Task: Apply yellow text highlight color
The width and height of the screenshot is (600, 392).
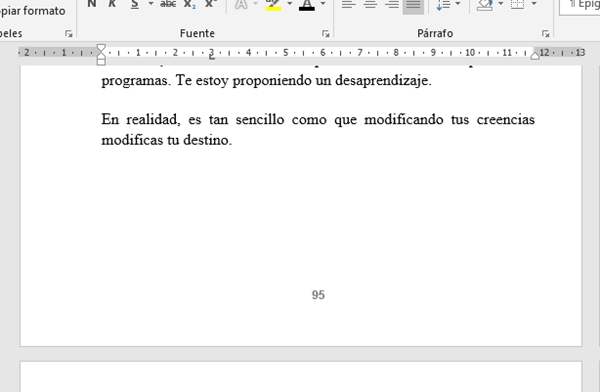Action: tap(274, 4)
